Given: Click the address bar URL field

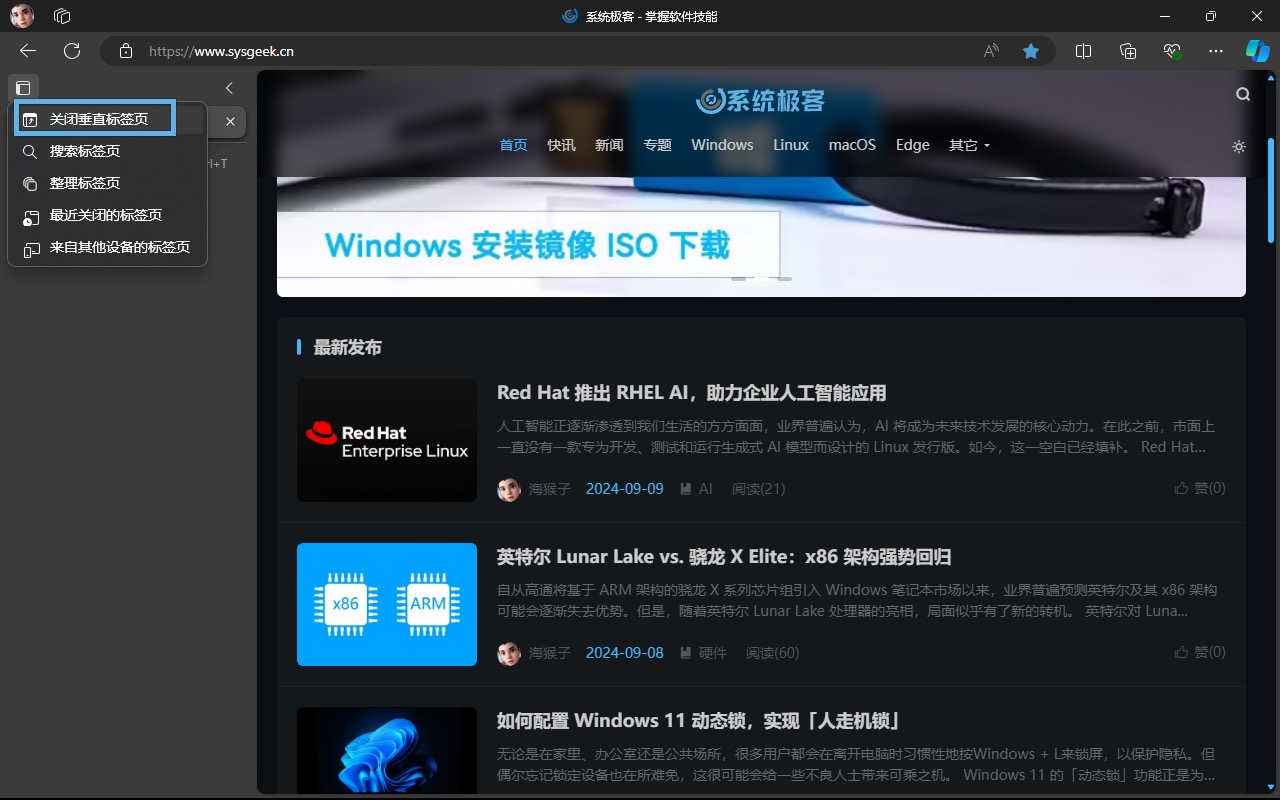Looking at the screenshot, I should pyautogui.click(x=560, y=51).
